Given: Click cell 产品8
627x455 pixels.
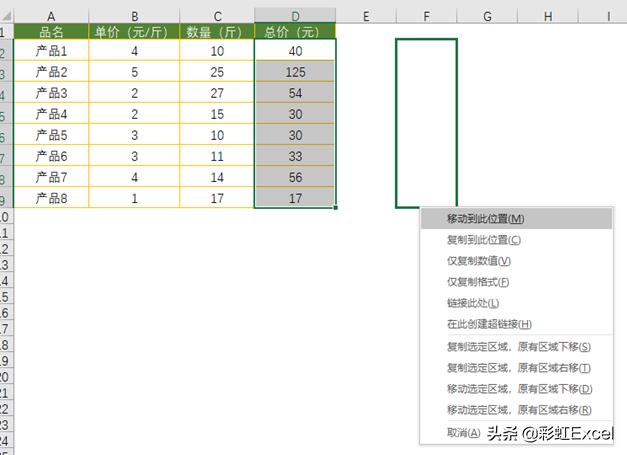Looking at the screenshot, I should pyautogui.click(x=51, y=198).
